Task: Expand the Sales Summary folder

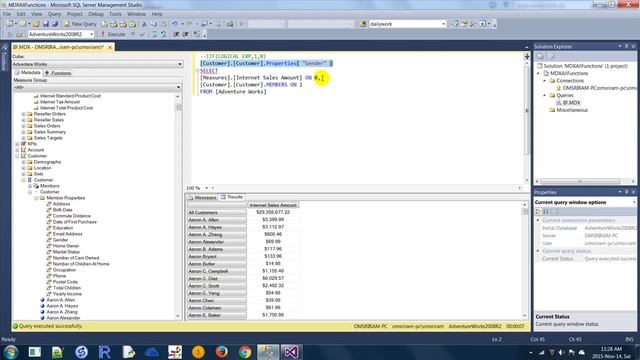Action: click(23, 132)
